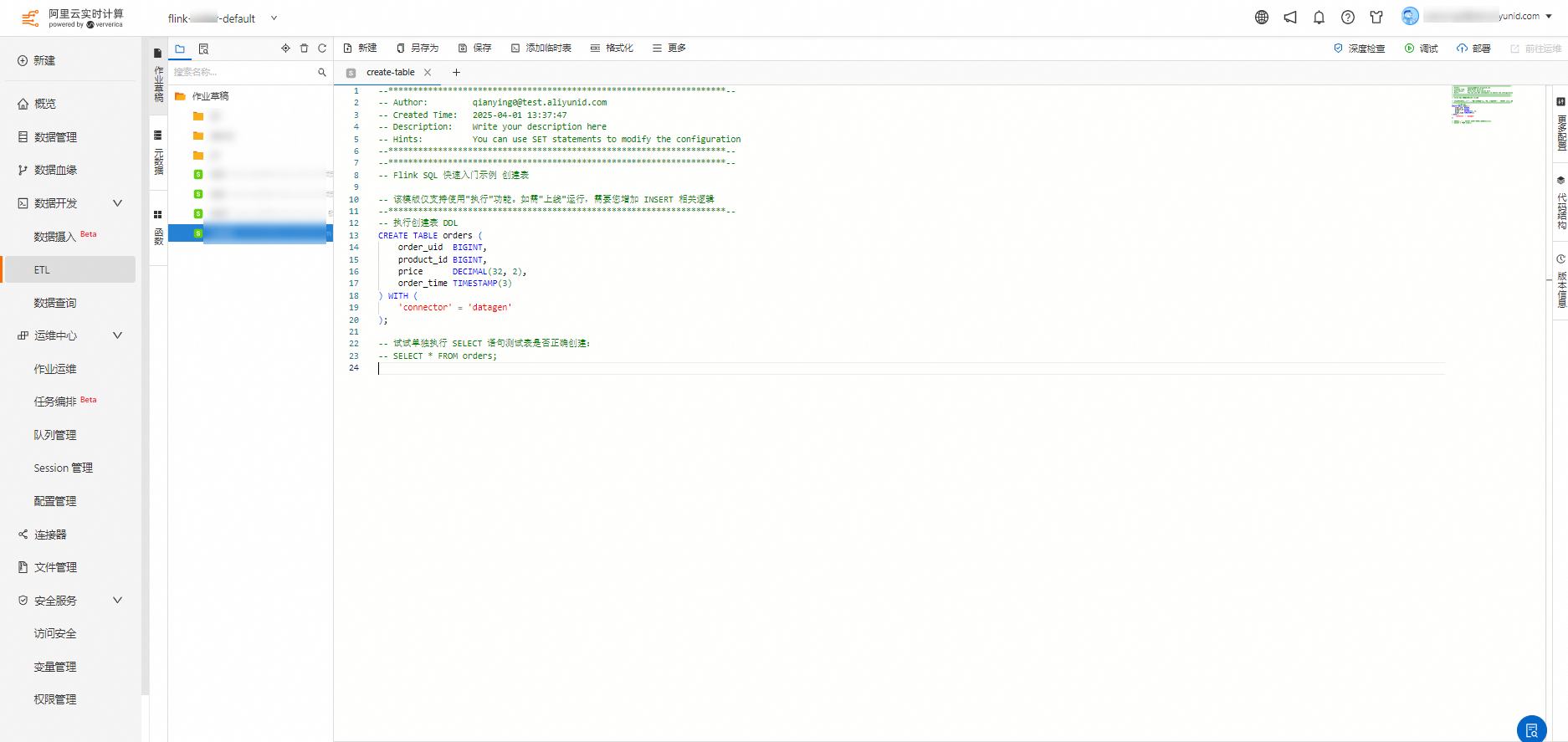Click 新建 in editor toolbar
This screenshot has width=1568, height=742.
[x=360, y=49]
